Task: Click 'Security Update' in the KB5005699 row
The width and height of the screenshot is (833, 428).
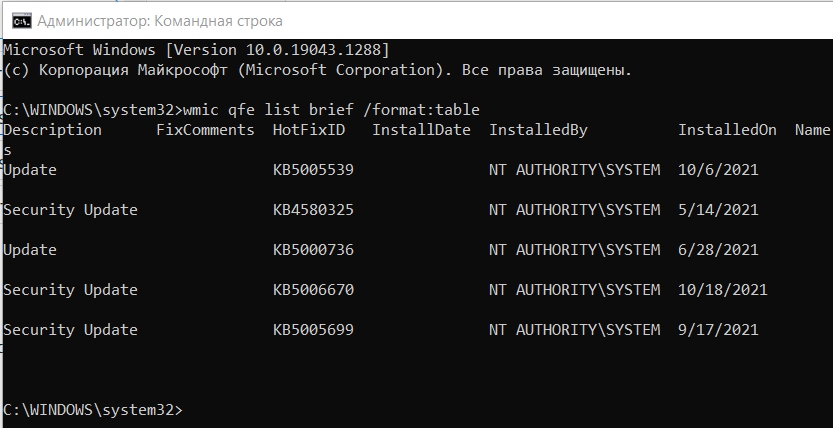Action: pos(71,330)
